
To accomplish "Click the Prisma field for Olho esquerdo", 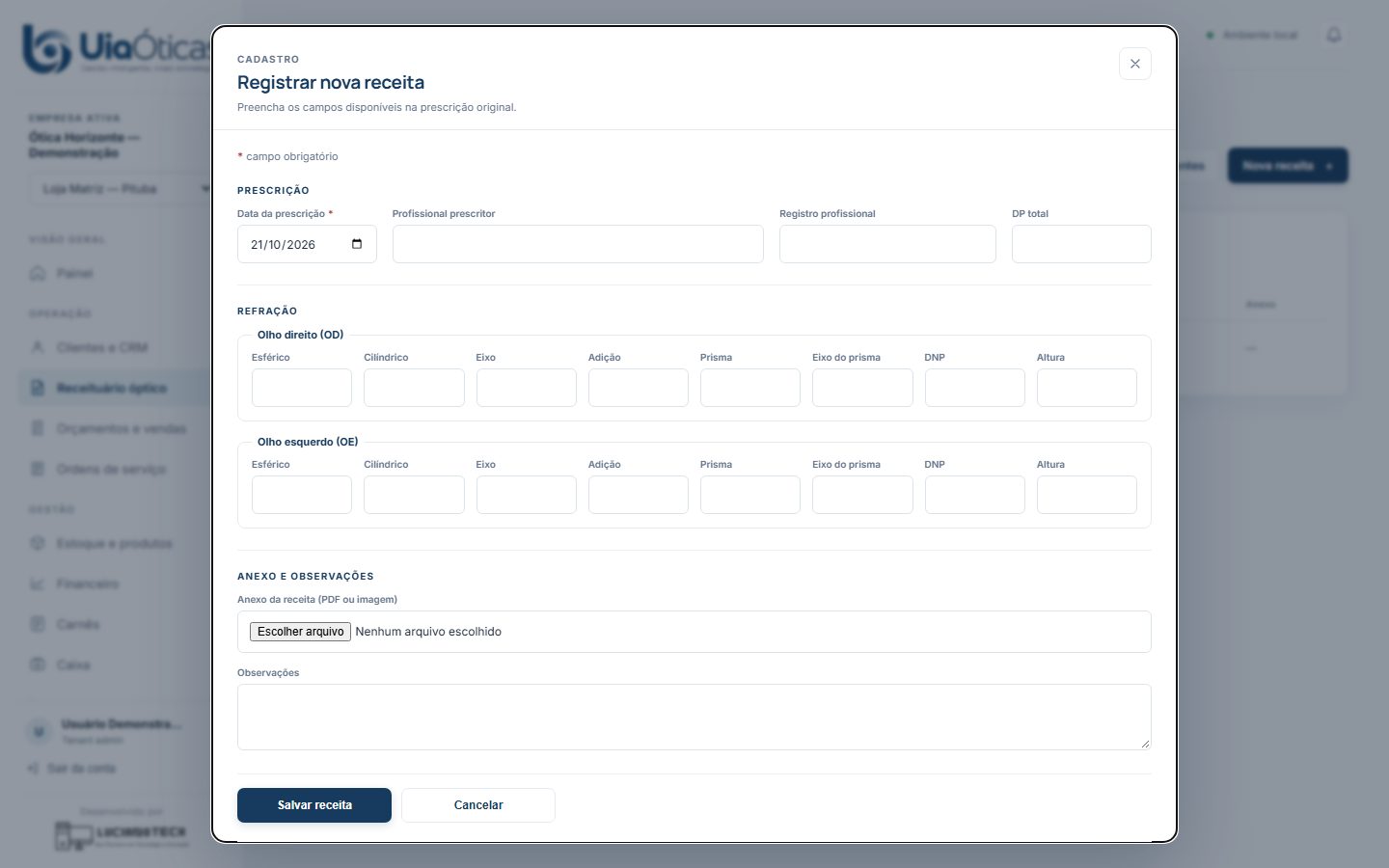I will pos(750,495).
